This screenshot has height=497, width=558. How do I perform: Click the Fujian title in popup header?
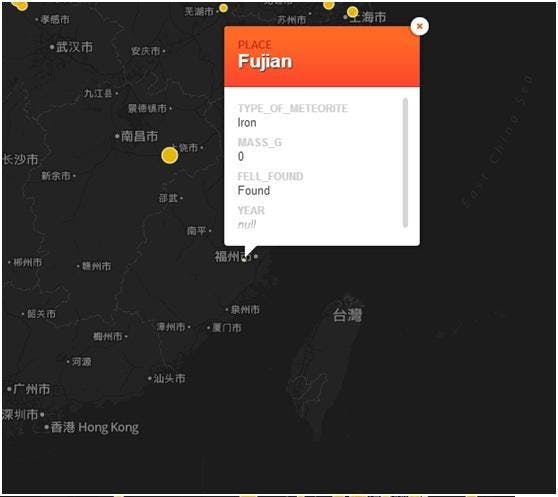tap(265, 61)
